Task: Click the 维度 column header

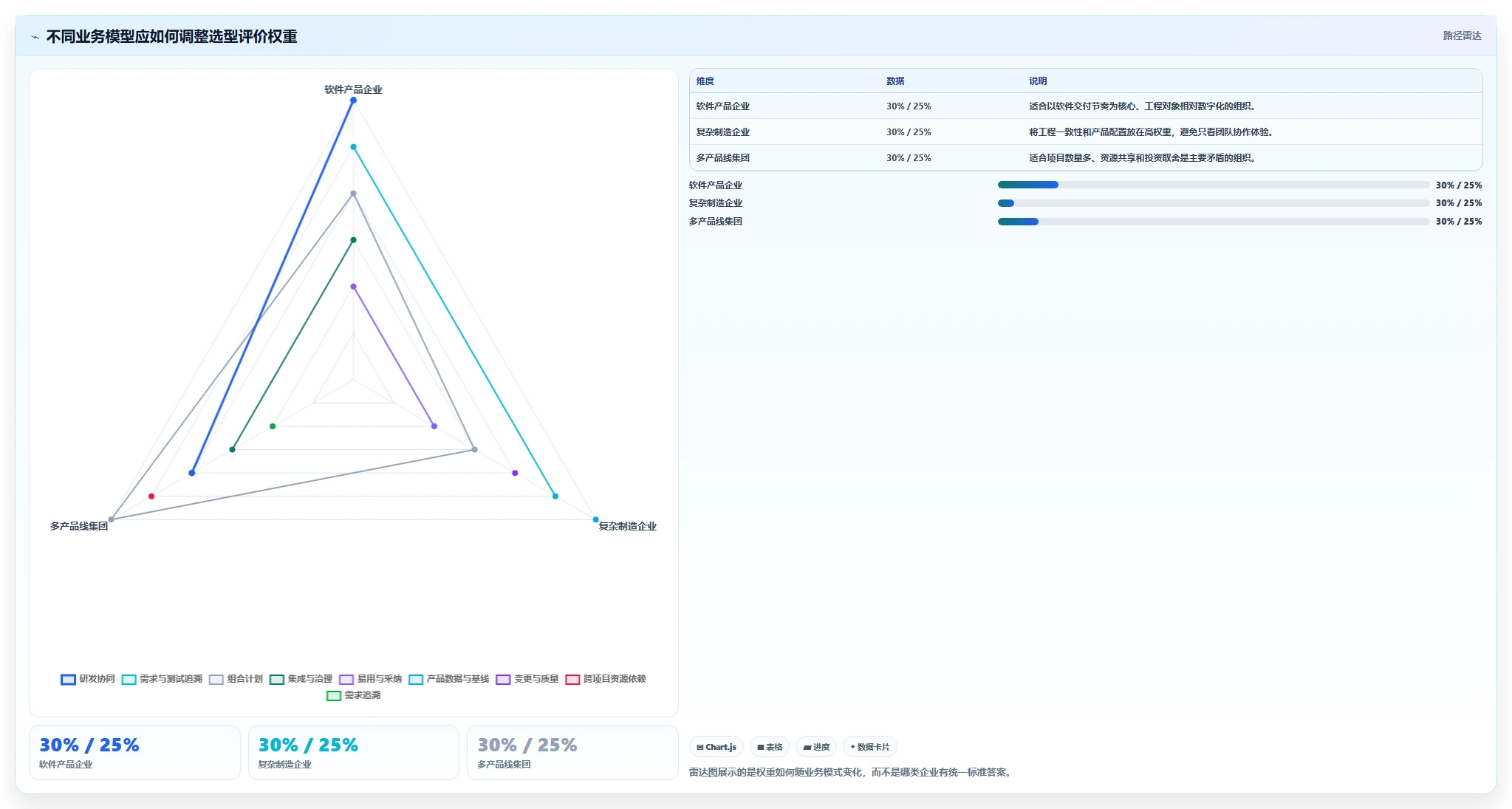Action: (705, 81)
